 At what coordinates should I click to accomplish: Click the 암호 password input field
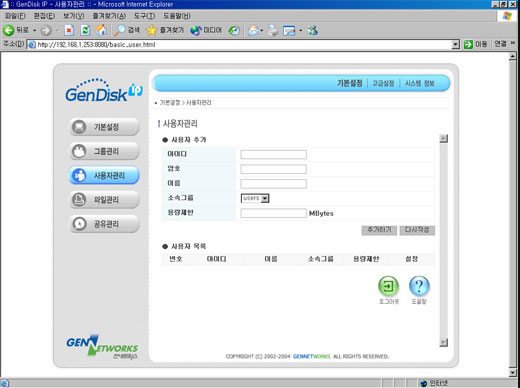pos(273,169)
